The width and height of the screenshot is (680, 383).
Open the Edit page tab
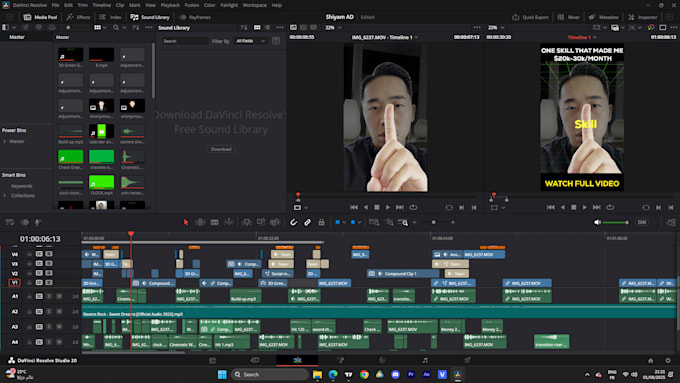point(297,360)
